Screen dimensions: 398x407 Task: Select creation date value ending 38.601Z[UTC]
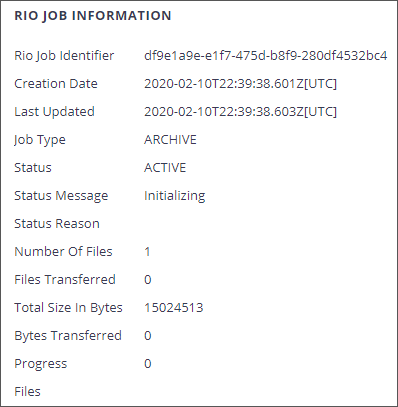[x=240, y=84]
